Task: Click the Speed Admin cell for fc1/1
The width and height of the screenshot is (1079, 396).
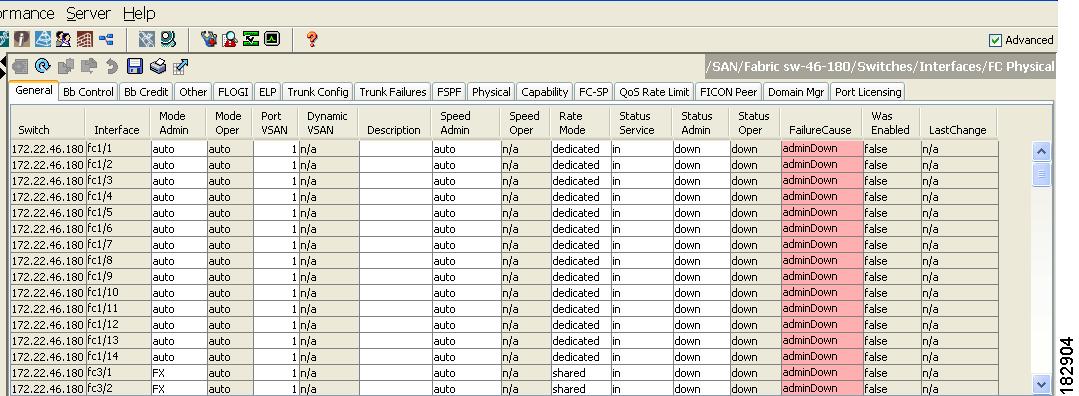Action: click(x=466, y=149)
